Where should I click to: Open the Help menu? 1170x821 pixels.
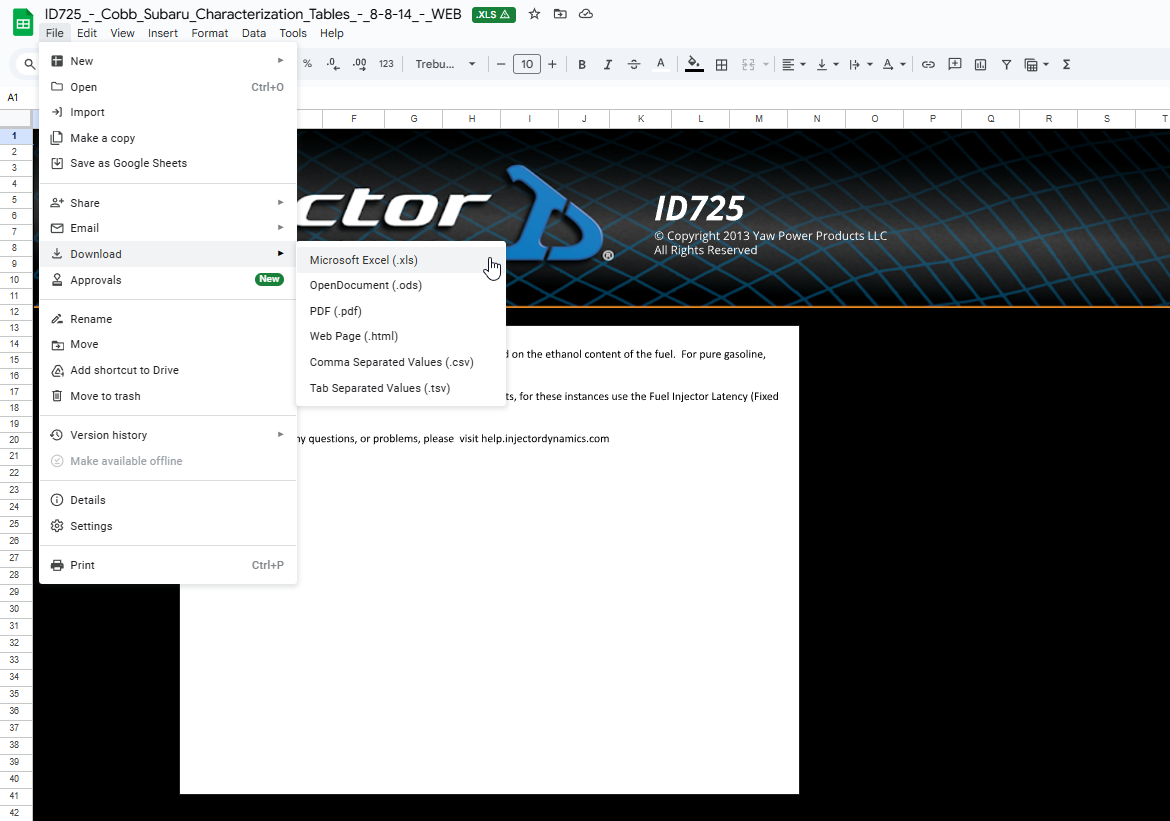(331, 33)
